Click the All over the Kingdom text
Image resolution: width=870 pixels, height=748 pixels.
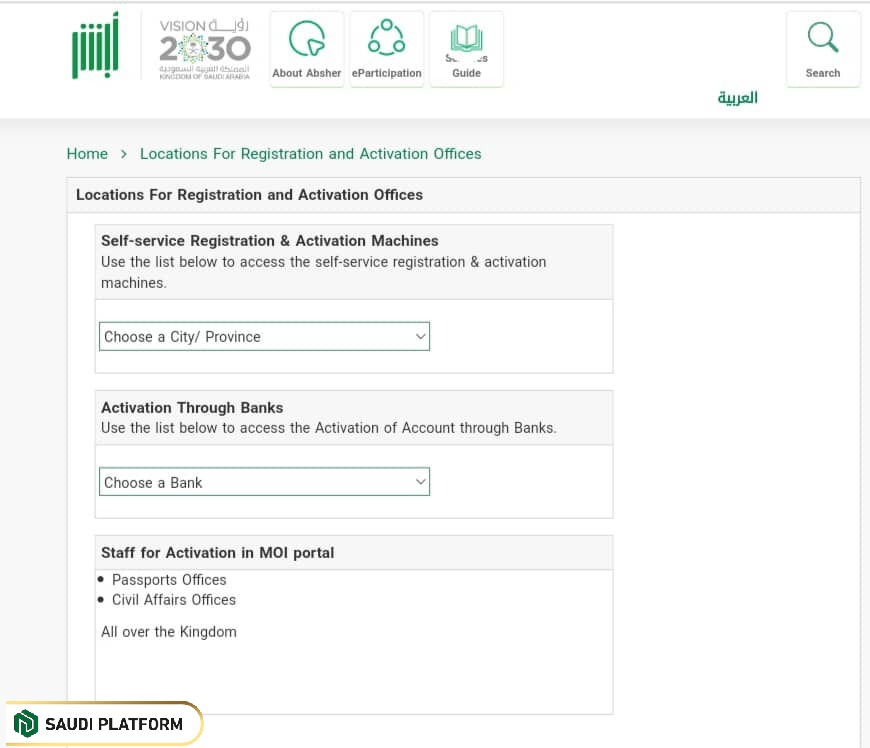coord(169,632)
